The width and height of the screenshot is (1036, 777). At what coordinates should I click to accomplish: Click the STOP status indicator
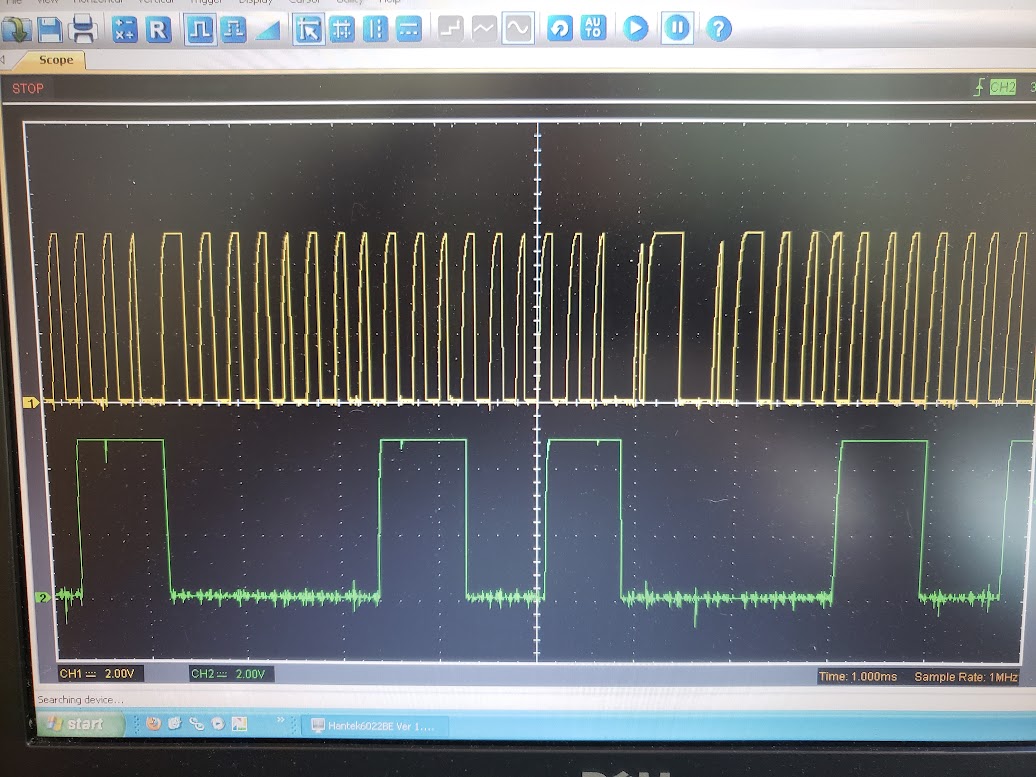pyautogui.click(x=28, y=89)
